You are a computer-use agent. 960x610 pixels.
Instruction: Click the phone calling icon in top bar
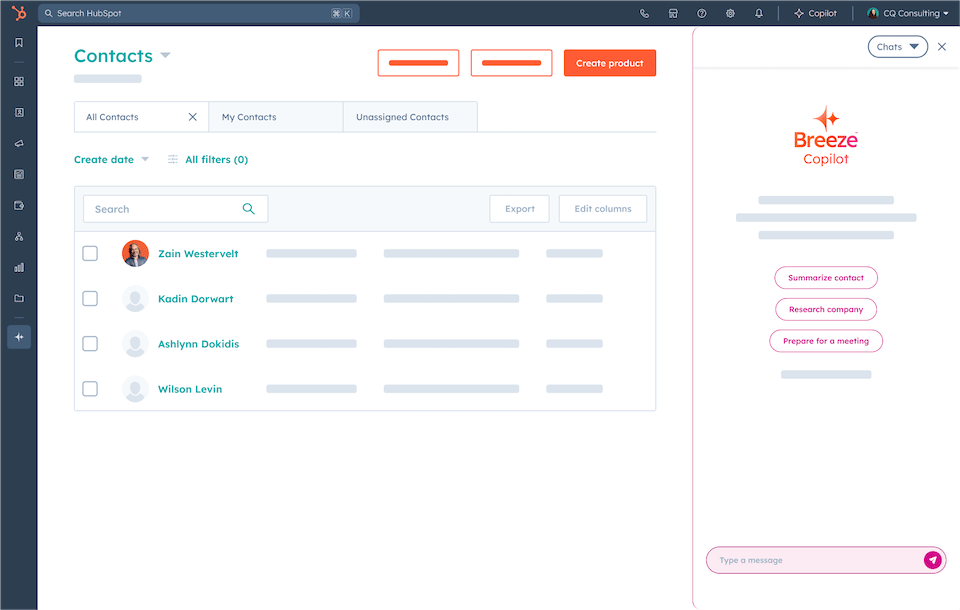644,13
